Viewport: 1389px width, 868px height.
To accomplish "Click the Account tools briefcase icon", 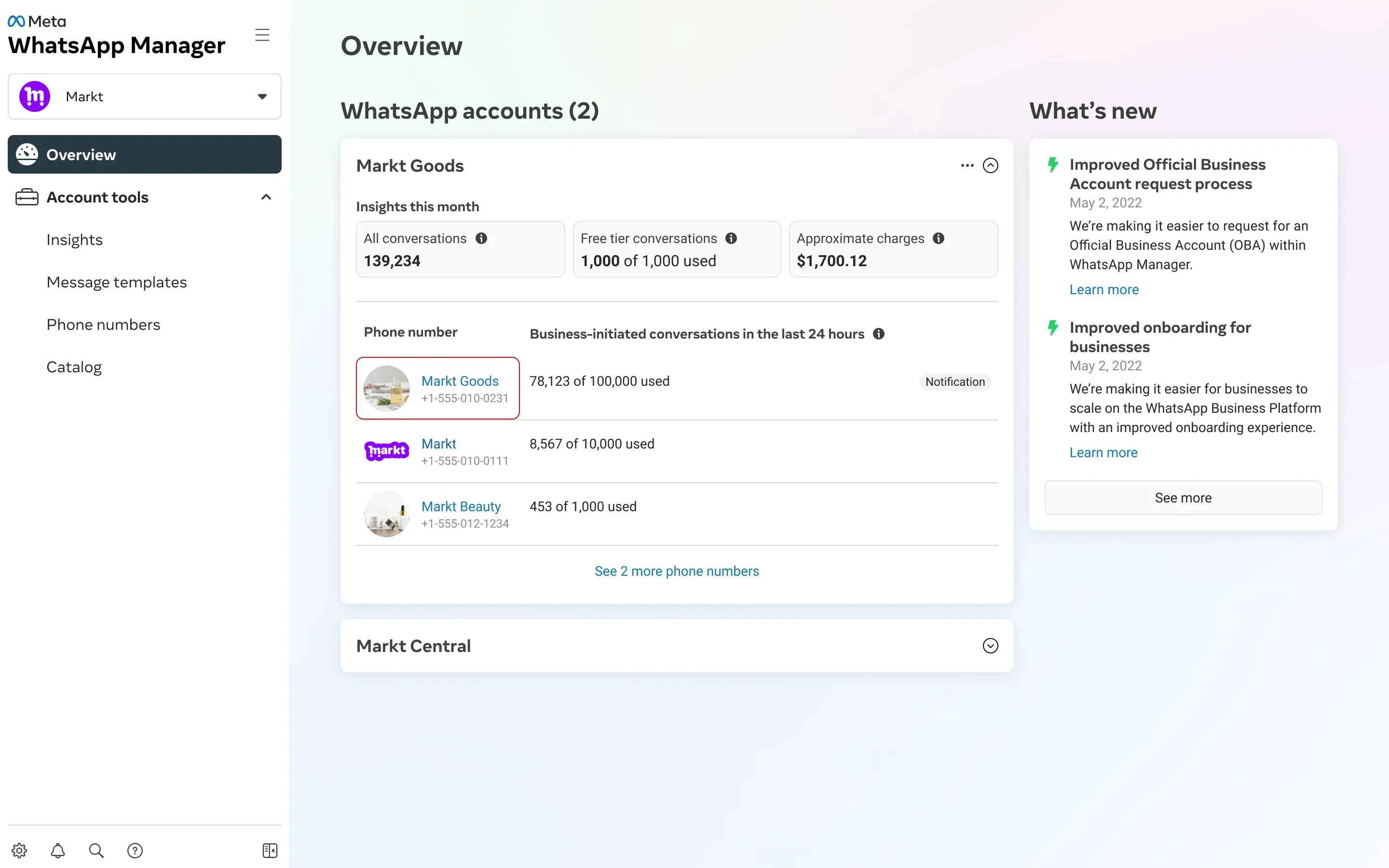I will click(27, 197).
